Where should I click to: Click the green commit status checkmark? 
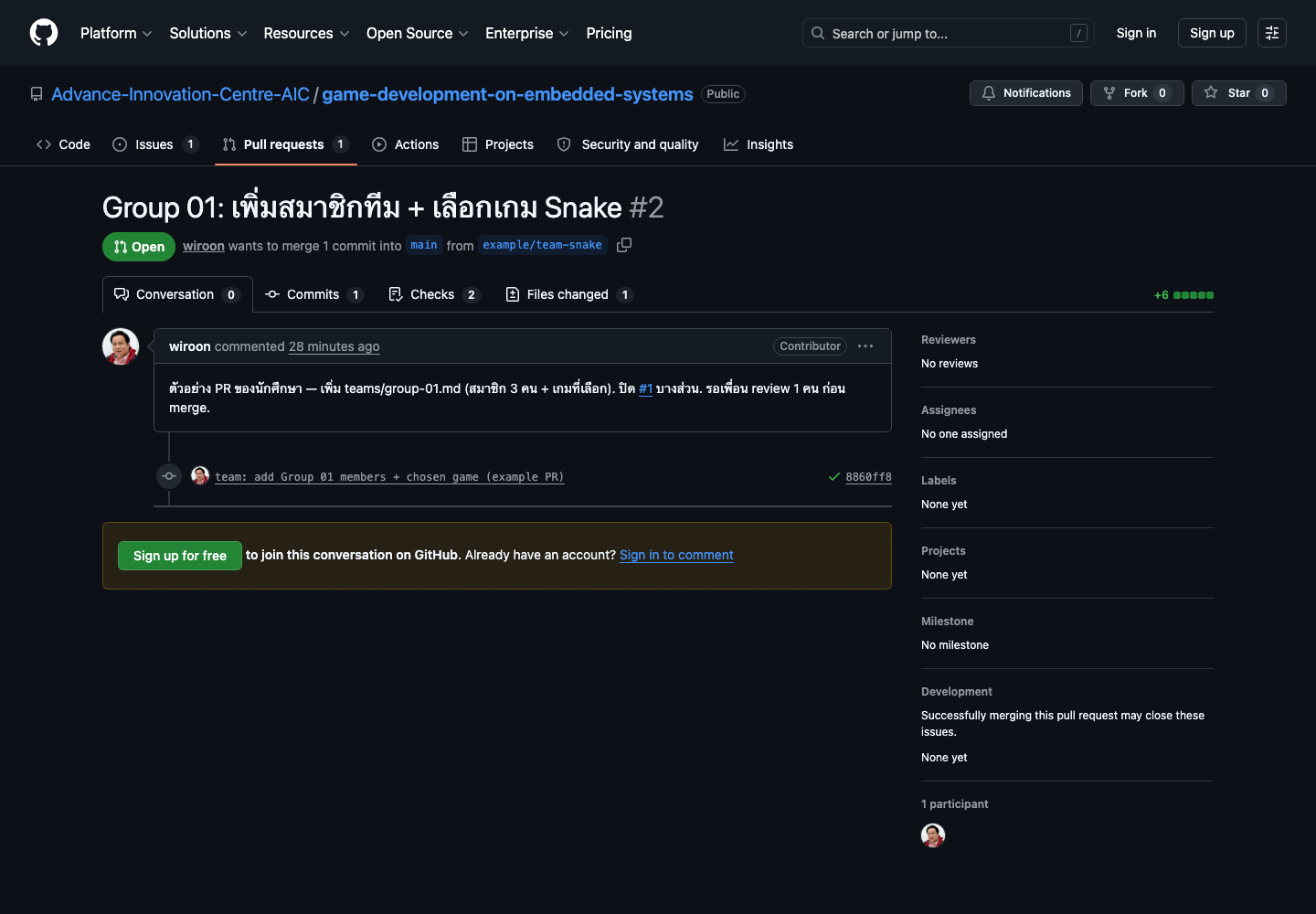pos(833,477)
